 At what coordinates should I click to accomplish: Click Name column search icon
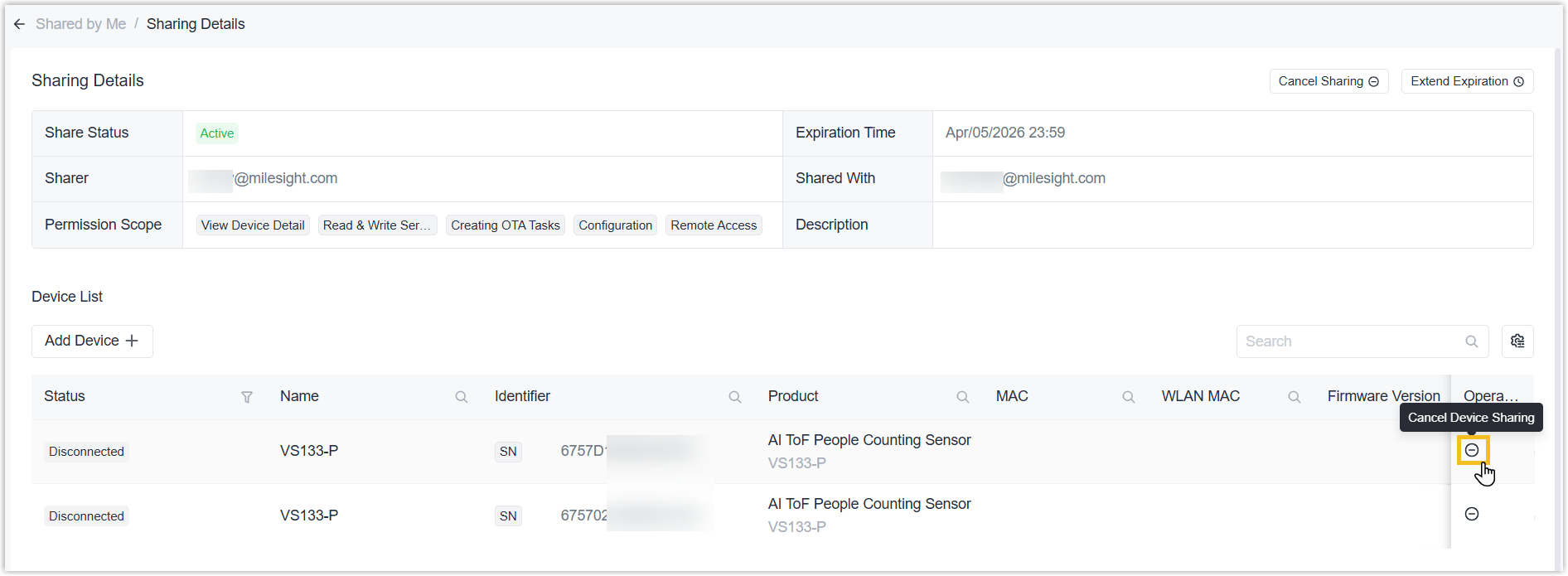tap(462, 397)
